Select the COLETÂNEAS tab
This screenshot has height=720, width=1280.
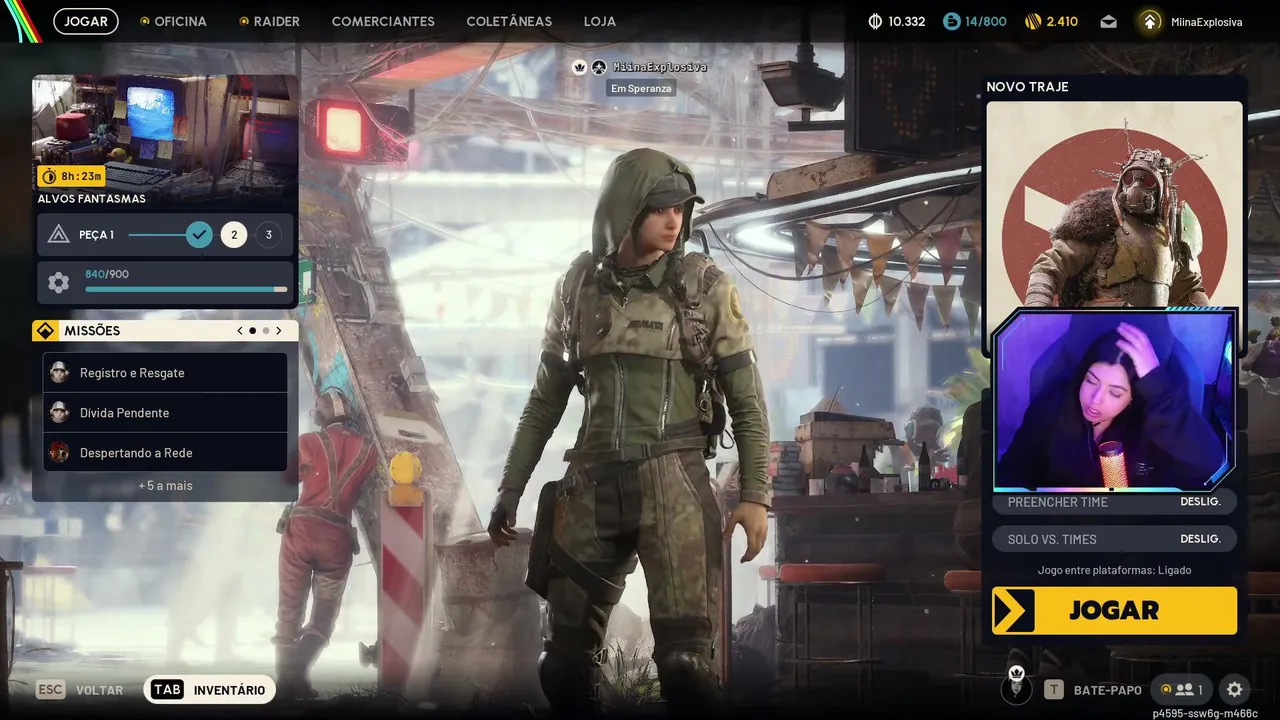point(509,21)
